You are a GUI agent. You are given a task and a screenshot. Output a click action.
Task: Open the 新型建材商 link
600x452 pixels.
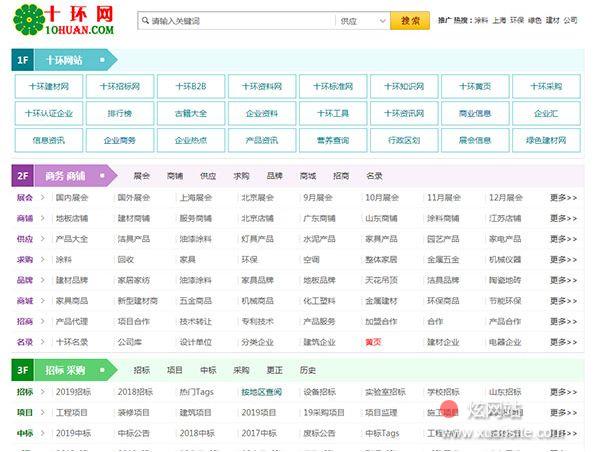click(x=138, y=301)
